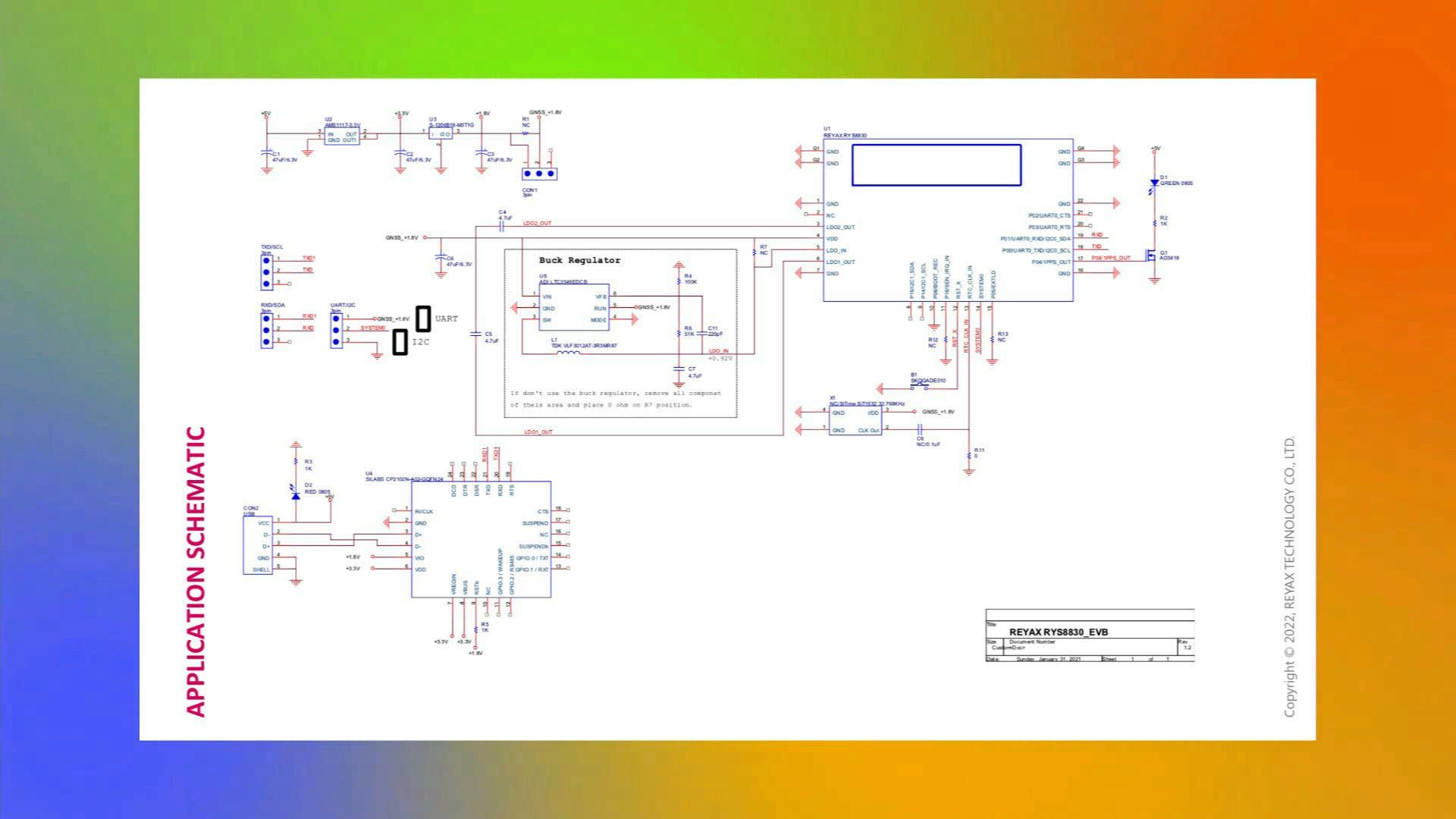Click the C5 4.7uF capacitor label
The width and height of the screenshot is (1456, 819).
[491, 337]
